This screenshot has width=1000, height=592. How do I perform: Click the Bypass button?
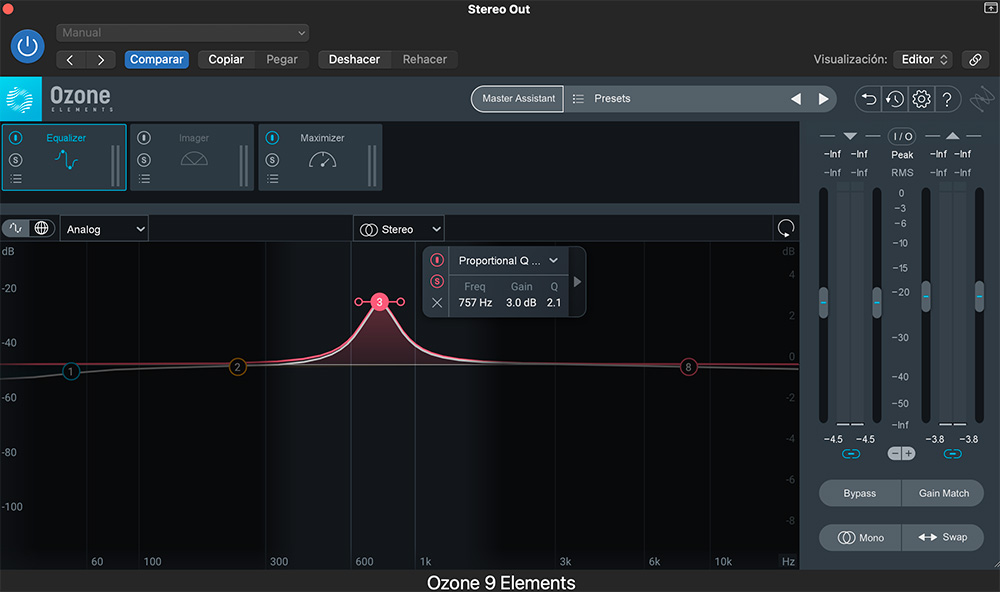859,493
